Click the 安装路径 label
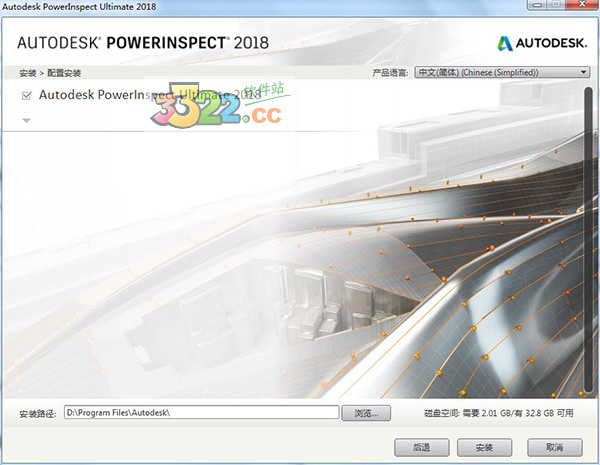Viewport: 600px width, 465px height. [38, 414]
